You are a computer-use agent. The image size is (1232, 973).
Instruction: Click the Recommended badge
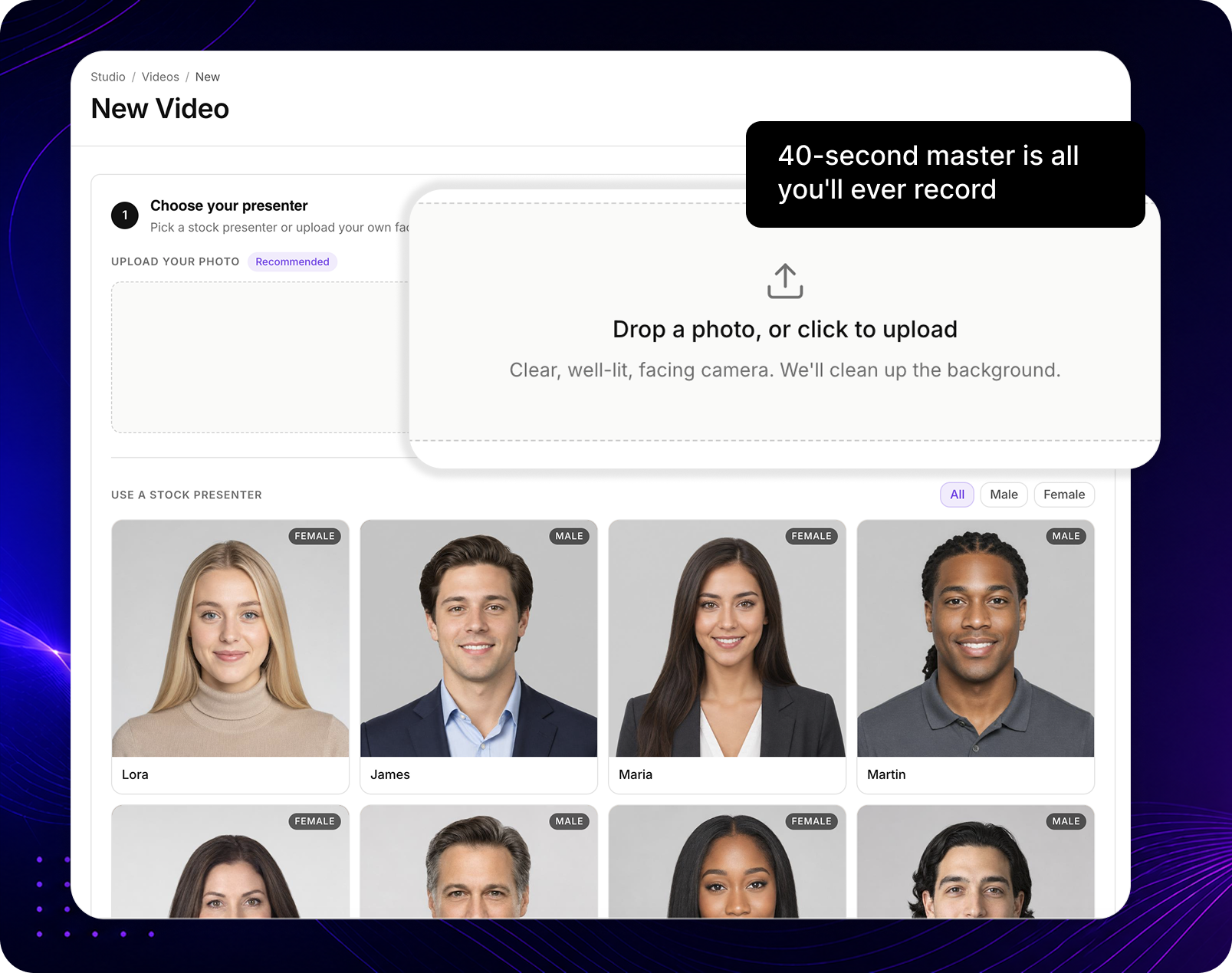click(292, 261)
